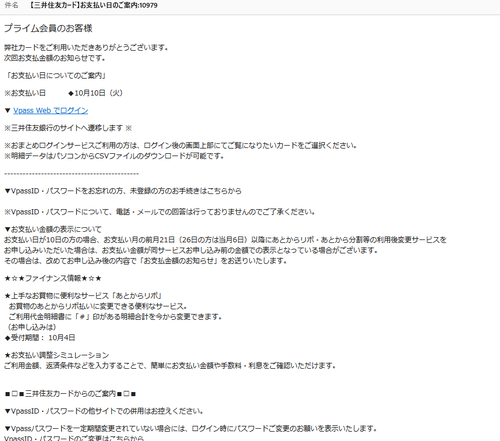Click the line ▼VpassID・パスワードをお忘れの方、未登録の方のお手続き

click(x=123, y=191)
